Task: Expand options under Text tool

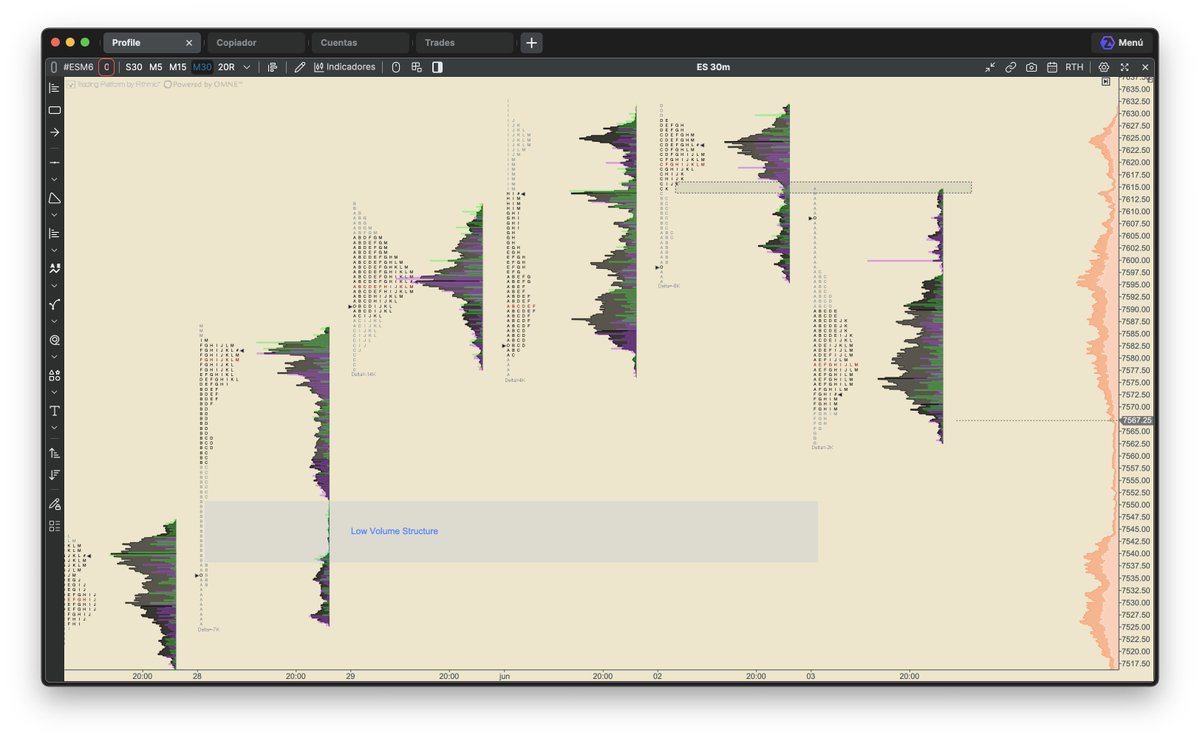Action: tap(54, 428)
